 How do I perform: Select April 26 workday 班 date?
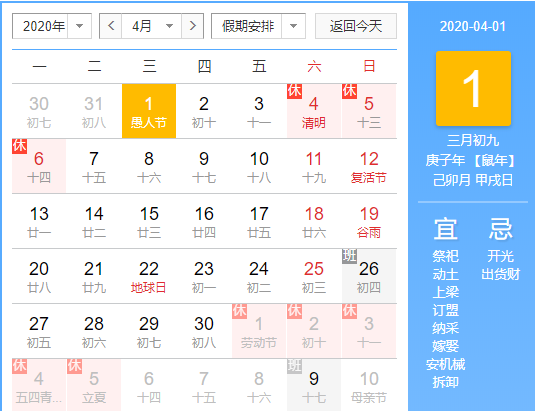tap(369, 276)
